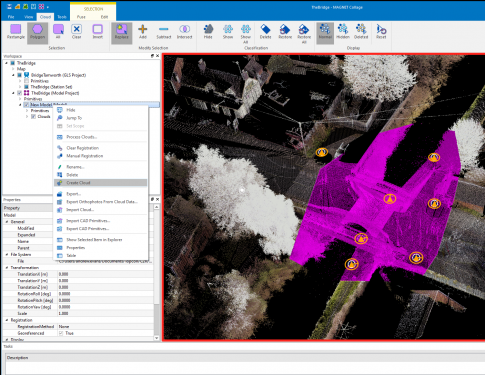Click the Clear selection icon
The width and height of the screenshot is (485, 375).
pyautogui.click(x=77, y=32)
